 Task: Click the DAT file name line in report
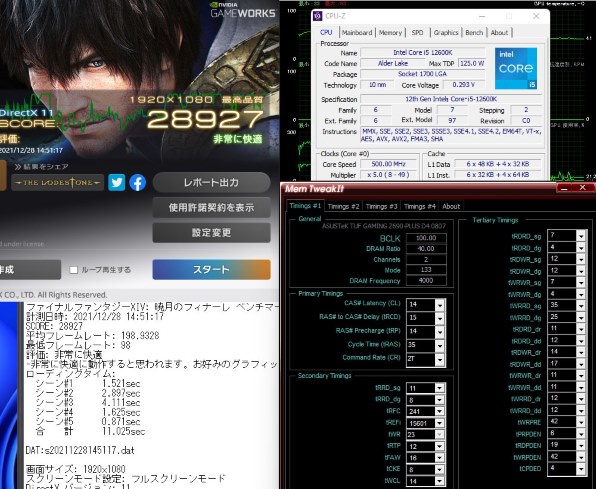coord(80,451)
